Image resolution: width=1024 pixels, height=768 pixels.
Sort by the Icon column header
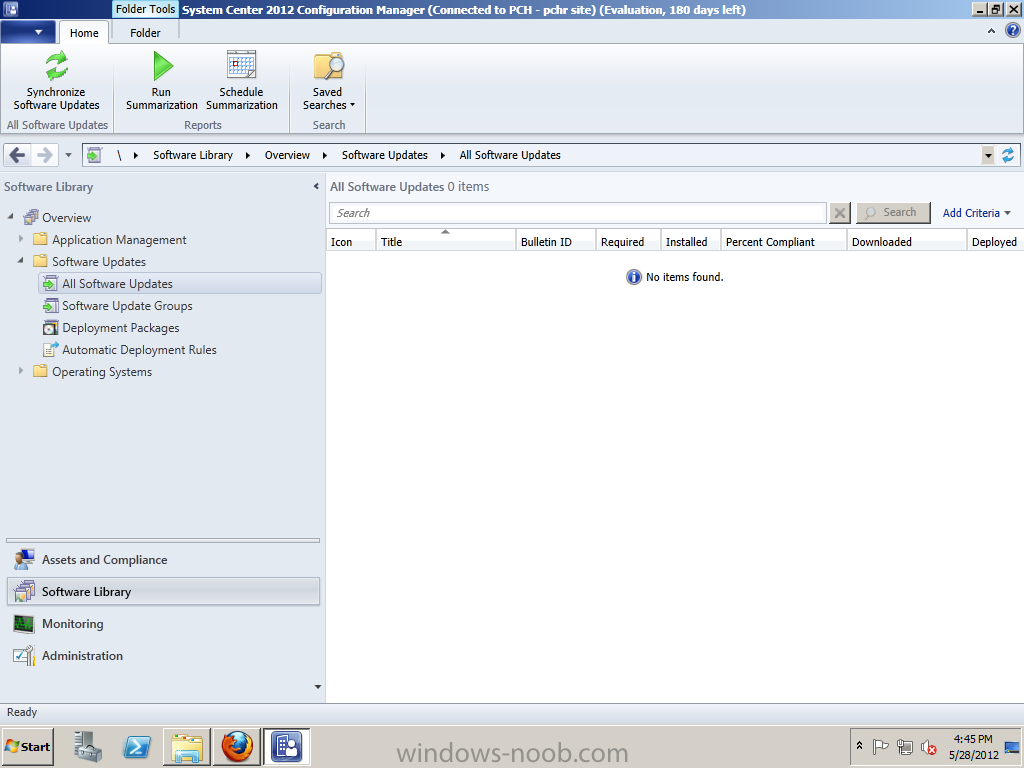point(351,241)
